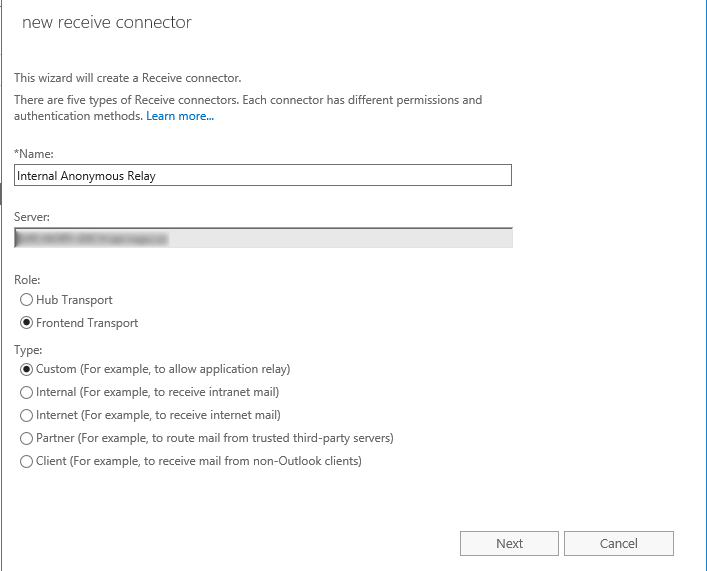This screenshot has height=571, width=707.
Task: Click the '*Name:' field label
Action: [x=34, y=154]
